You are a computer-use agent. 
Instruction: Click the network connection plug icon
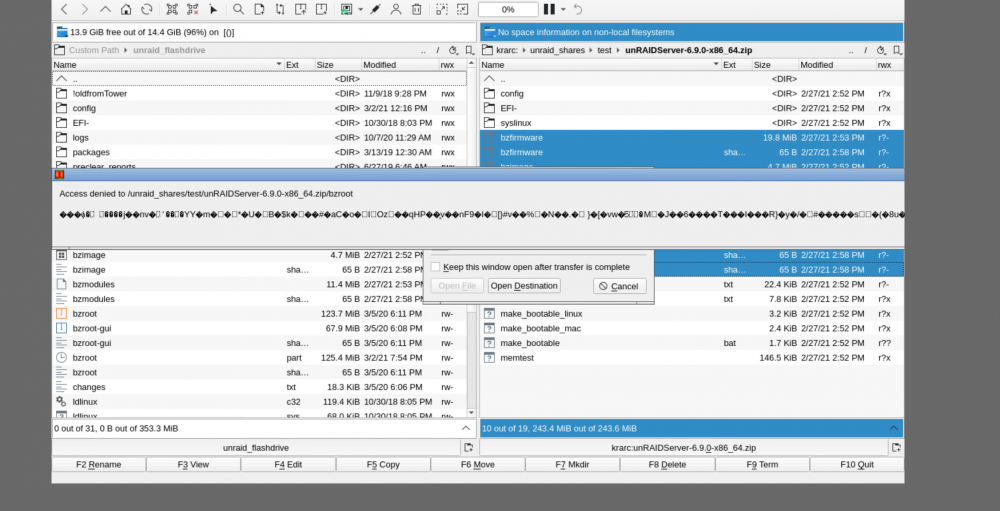(376, 10)
